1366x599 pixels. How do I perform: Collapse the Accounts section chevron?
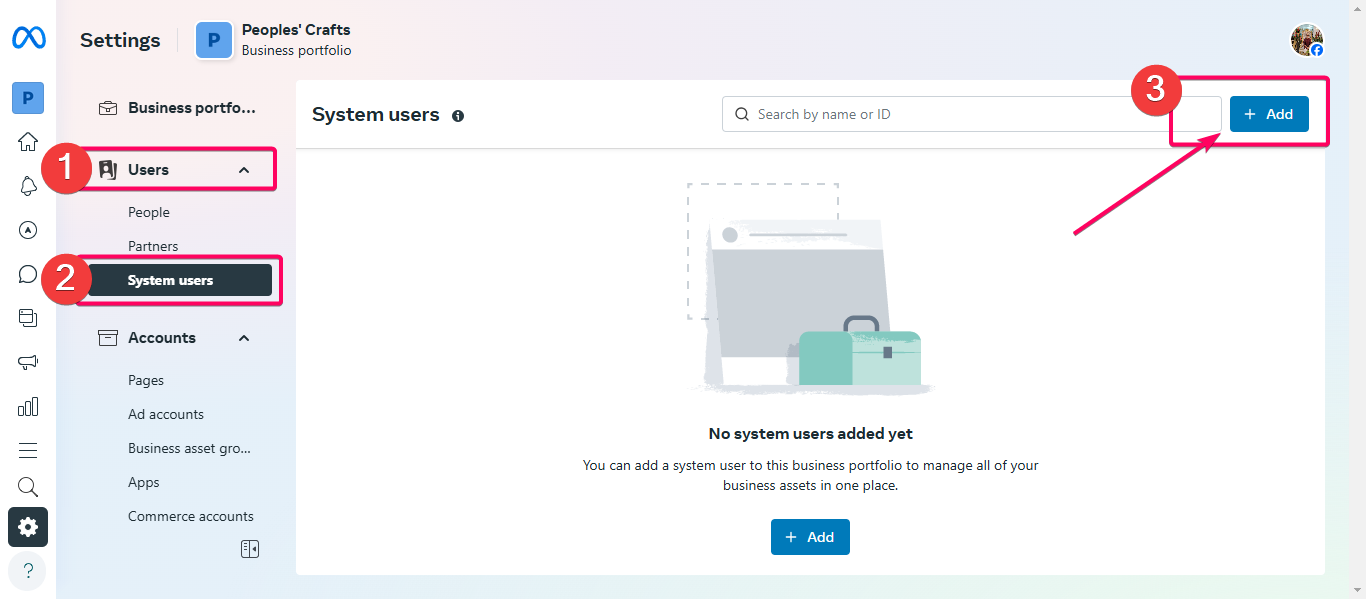pyautogui.click(x=244, y=338)
